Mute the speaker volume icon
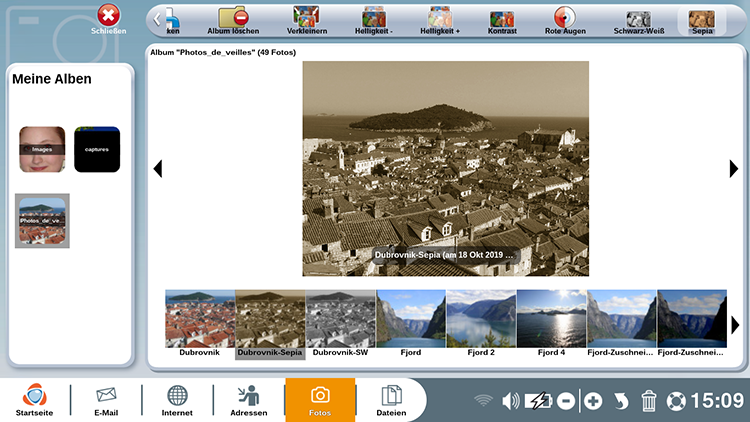This screenshot has width=750, height=422. pos(510,401)
